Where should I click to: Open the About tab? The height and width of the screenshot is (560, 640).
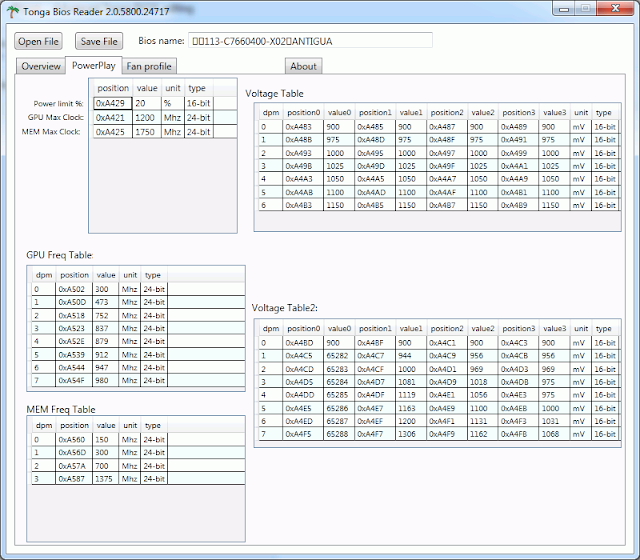pyautogui.click(x=303, y=66)
